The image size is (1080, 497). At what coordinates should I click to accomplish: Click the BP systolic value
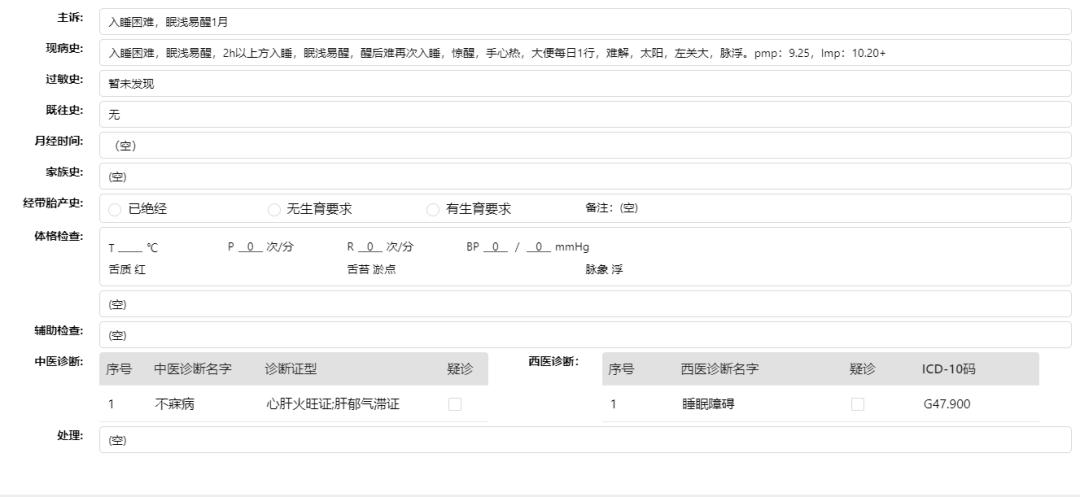coord(495,246)
